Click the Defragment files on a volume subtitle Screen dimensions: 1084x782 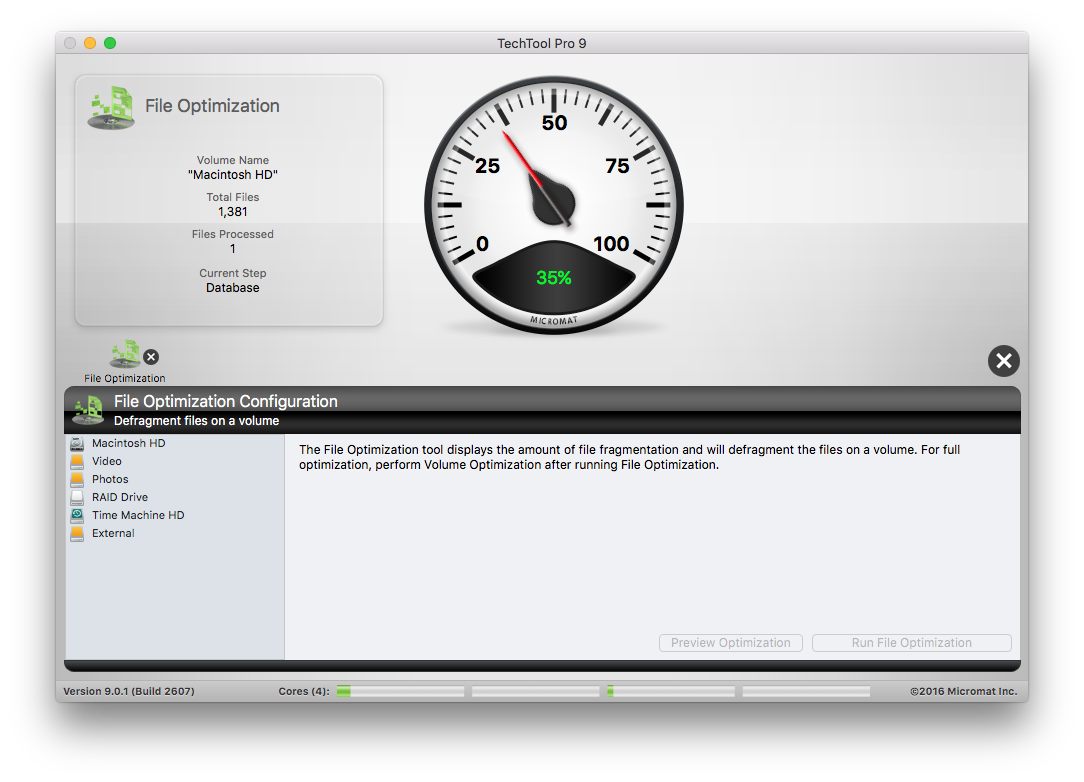click(196, 421)
